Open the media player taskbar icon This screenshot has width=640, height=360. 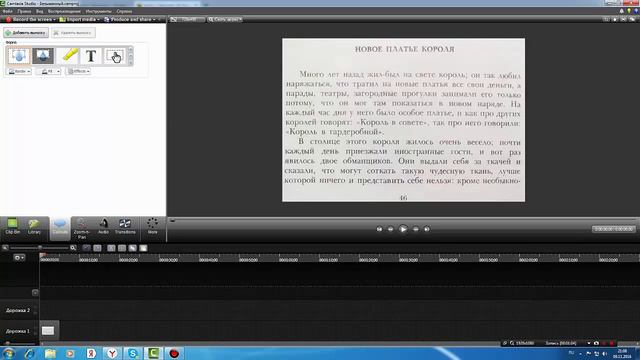(70, 353)
